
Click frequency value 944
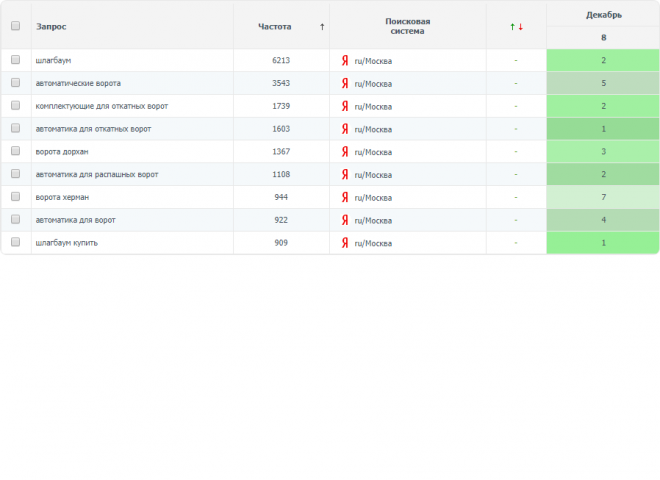(281, 197)
